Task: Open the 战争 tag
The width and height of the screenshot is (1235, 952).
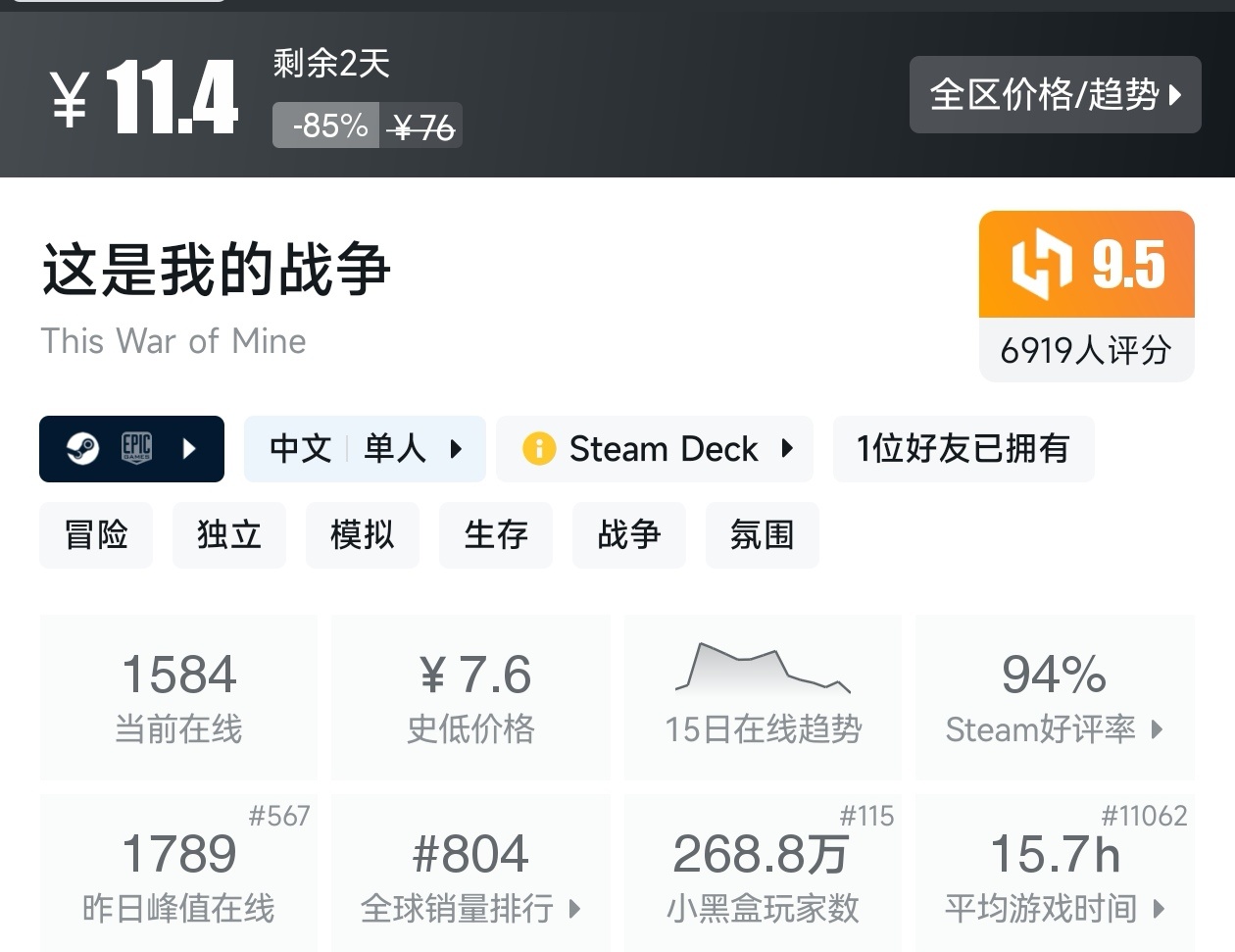Action: [629, 535]
